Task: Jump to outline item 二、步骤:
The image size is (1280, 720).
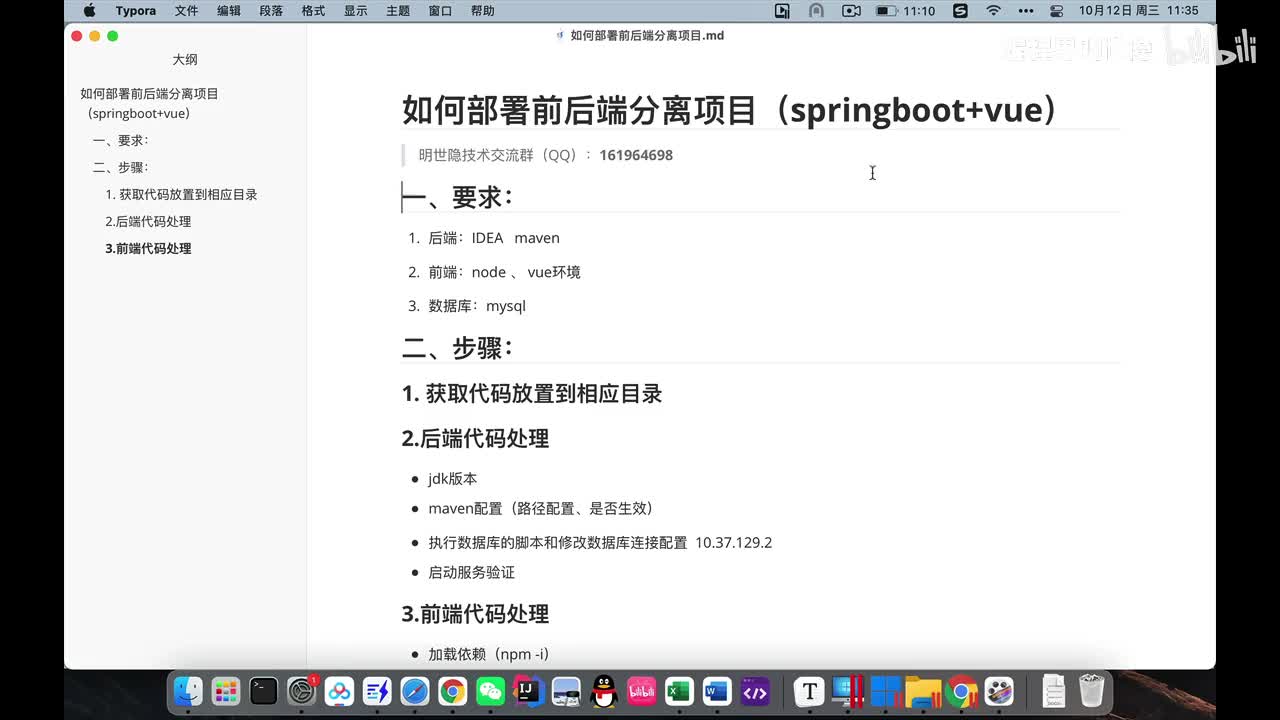Action: tap(120, 167)
